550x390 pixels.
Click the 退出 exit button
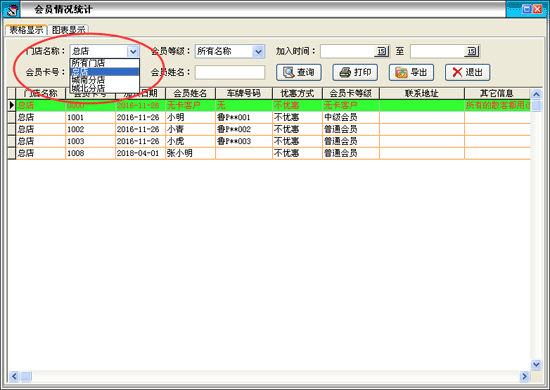[468, 72]
